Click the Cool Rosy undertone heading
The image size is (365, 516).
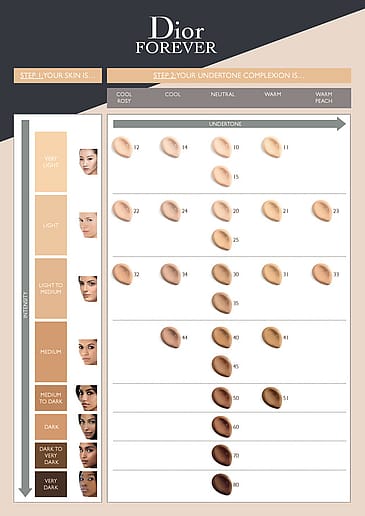click(x=124, y=98)
